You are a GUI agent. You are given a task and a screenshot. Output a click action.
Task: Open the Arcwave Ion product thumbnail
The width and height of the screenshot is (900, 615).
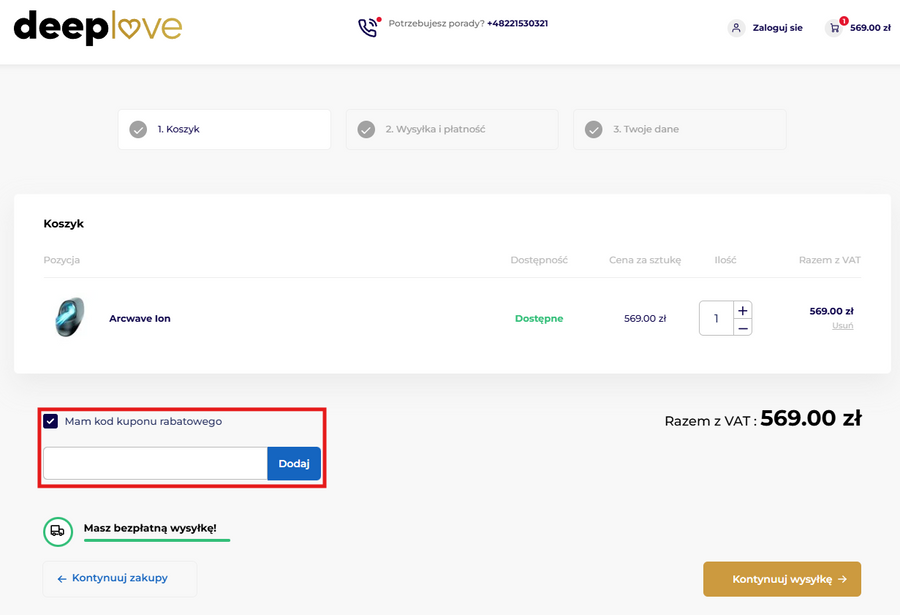69,318
